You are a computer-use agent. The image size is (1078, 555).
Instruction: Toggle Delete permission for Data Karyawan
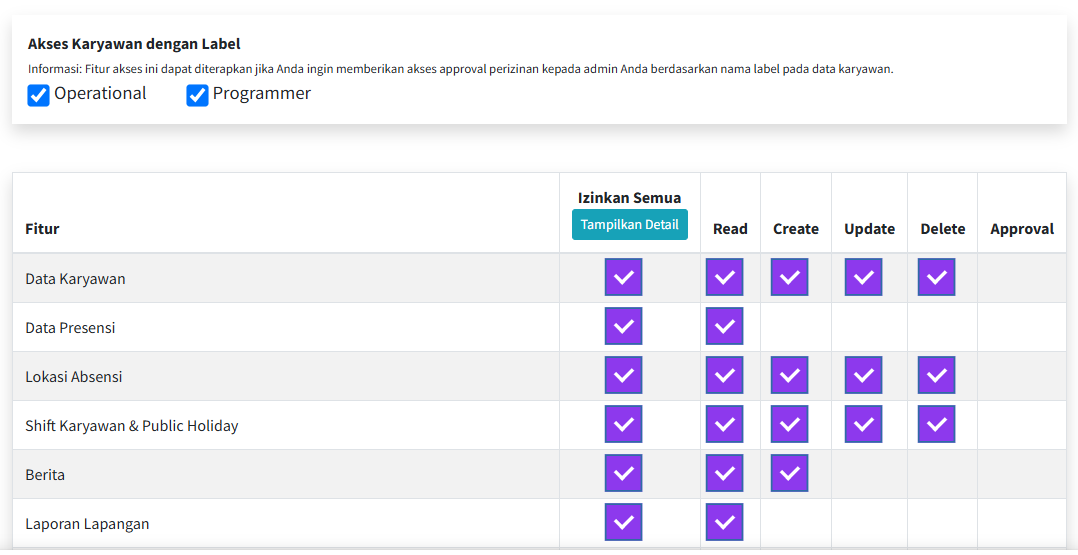coord(936,277)
